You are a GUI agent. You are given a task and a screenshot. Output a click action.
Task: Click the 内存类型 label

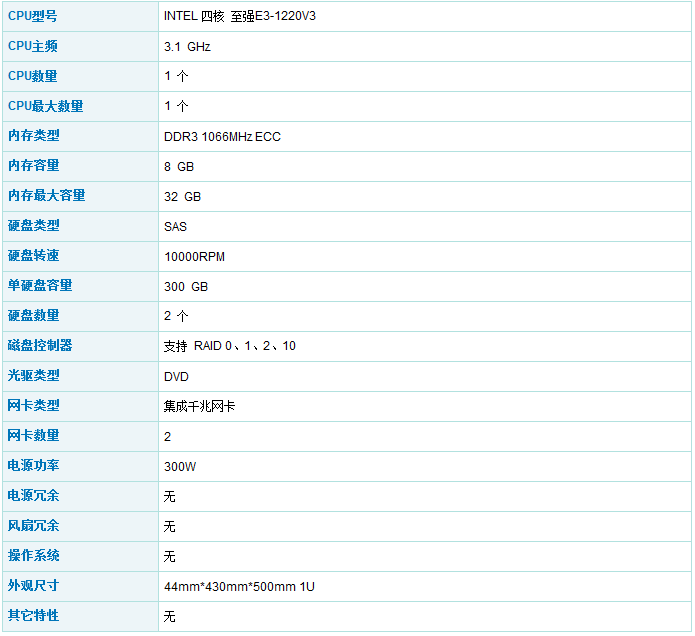pyautogui.click(x=33, y=136)
